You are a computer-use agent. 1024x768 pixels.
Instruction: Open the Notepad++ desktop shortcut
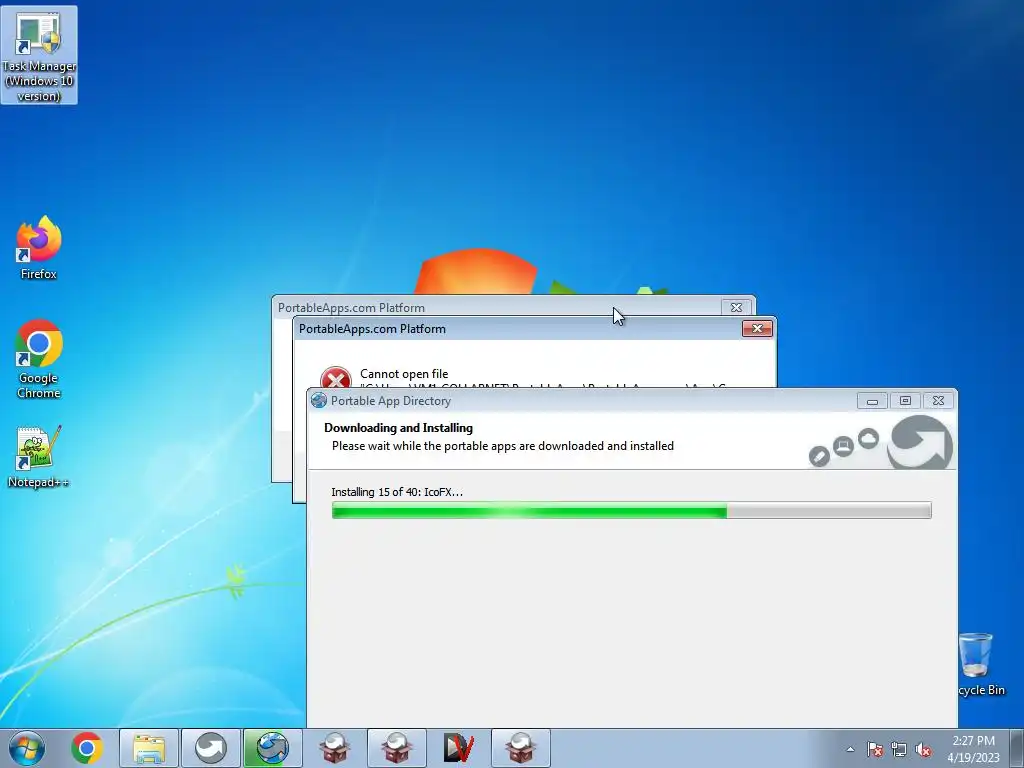pyautogui.click(x=39, y=456)
